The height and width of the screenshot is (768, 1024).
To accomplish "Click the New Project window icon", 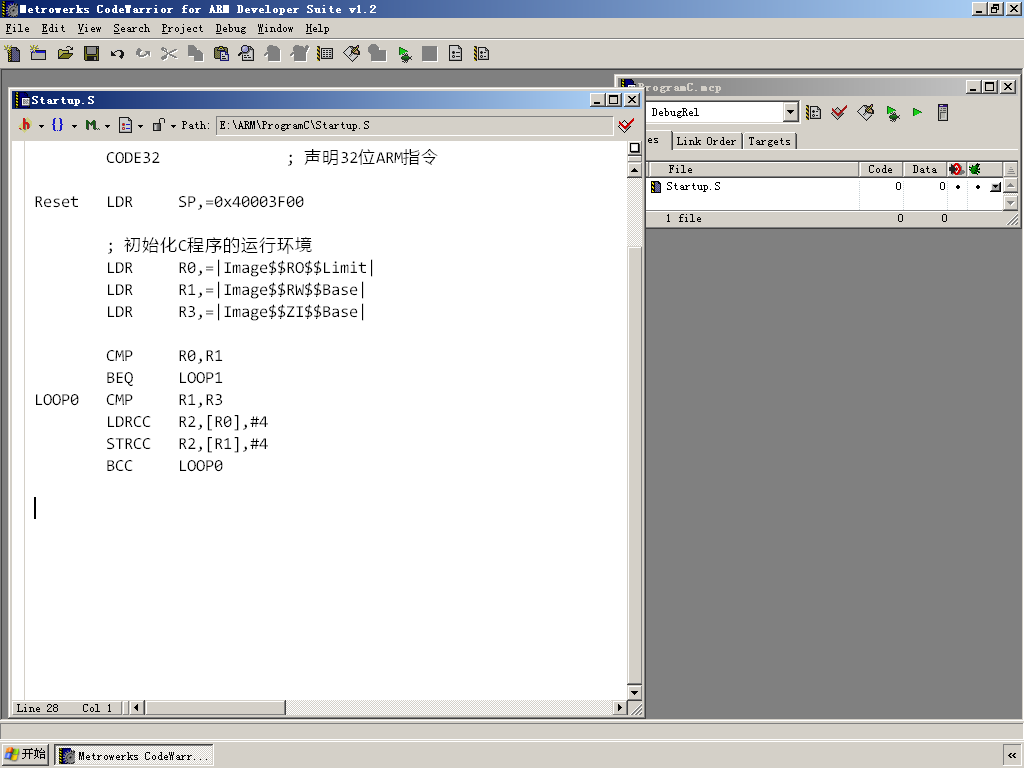I will 39,54.
